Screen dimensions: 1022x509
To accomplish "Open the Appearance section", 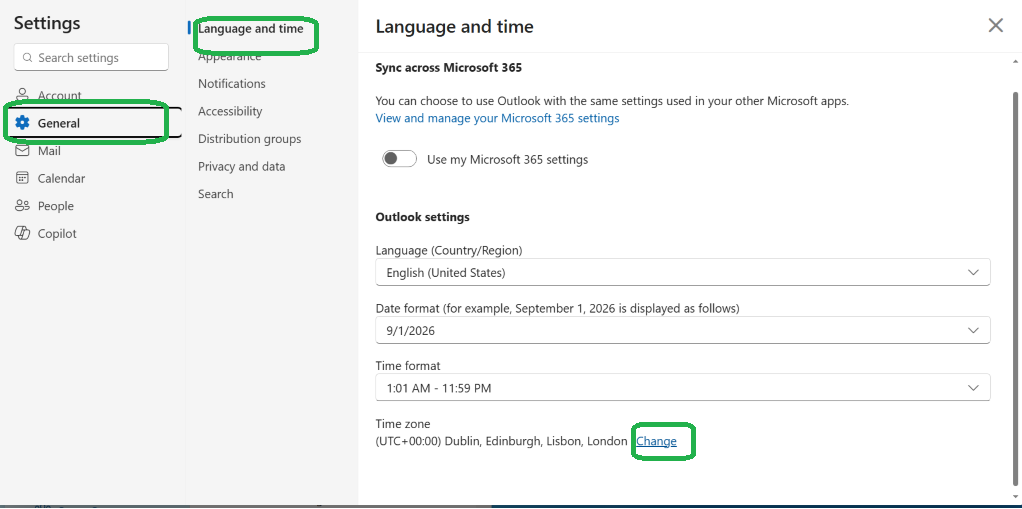I will (x=229, y=57).
